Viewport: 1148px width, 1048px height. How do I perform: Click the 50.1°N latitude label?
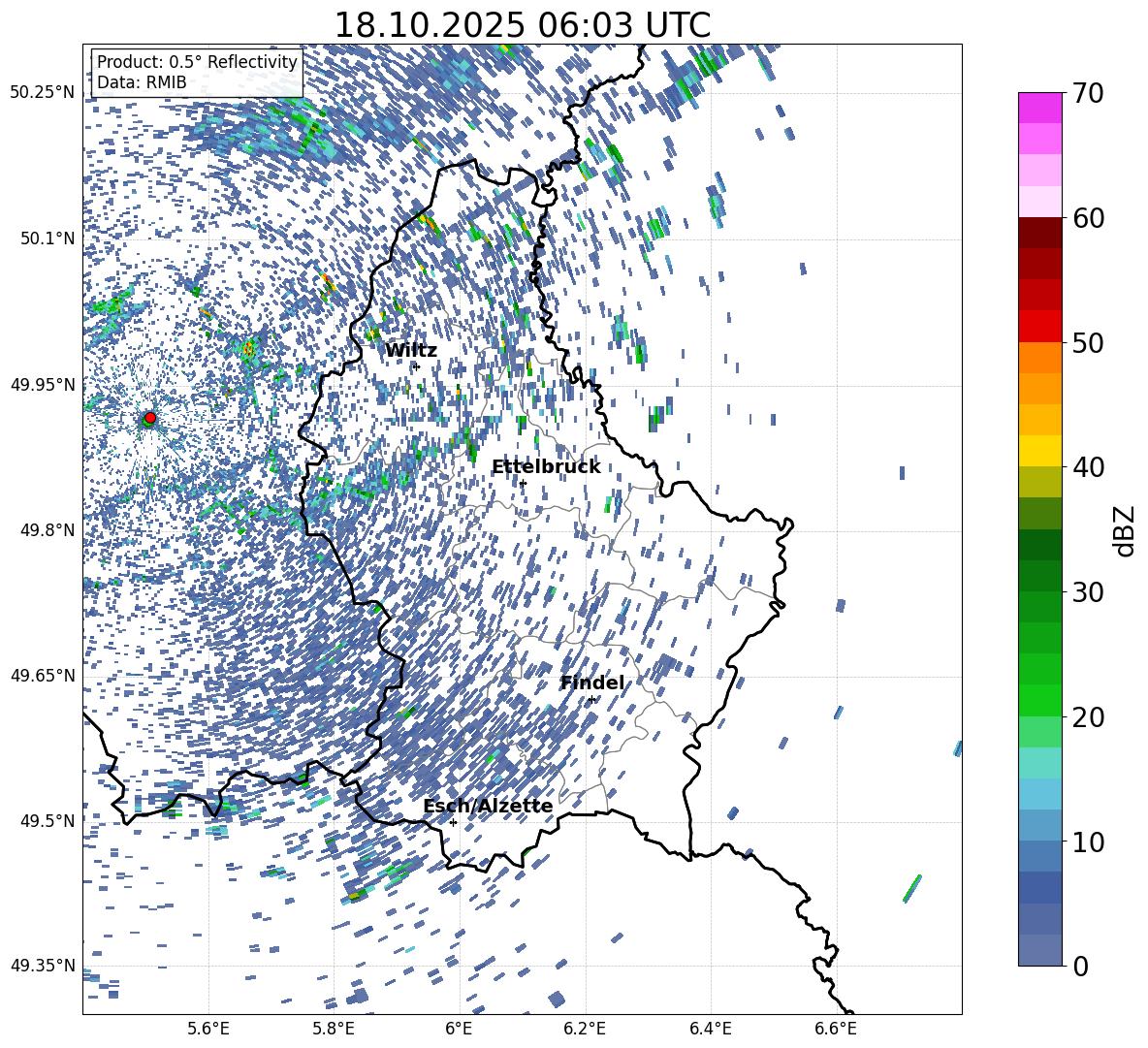47,238
